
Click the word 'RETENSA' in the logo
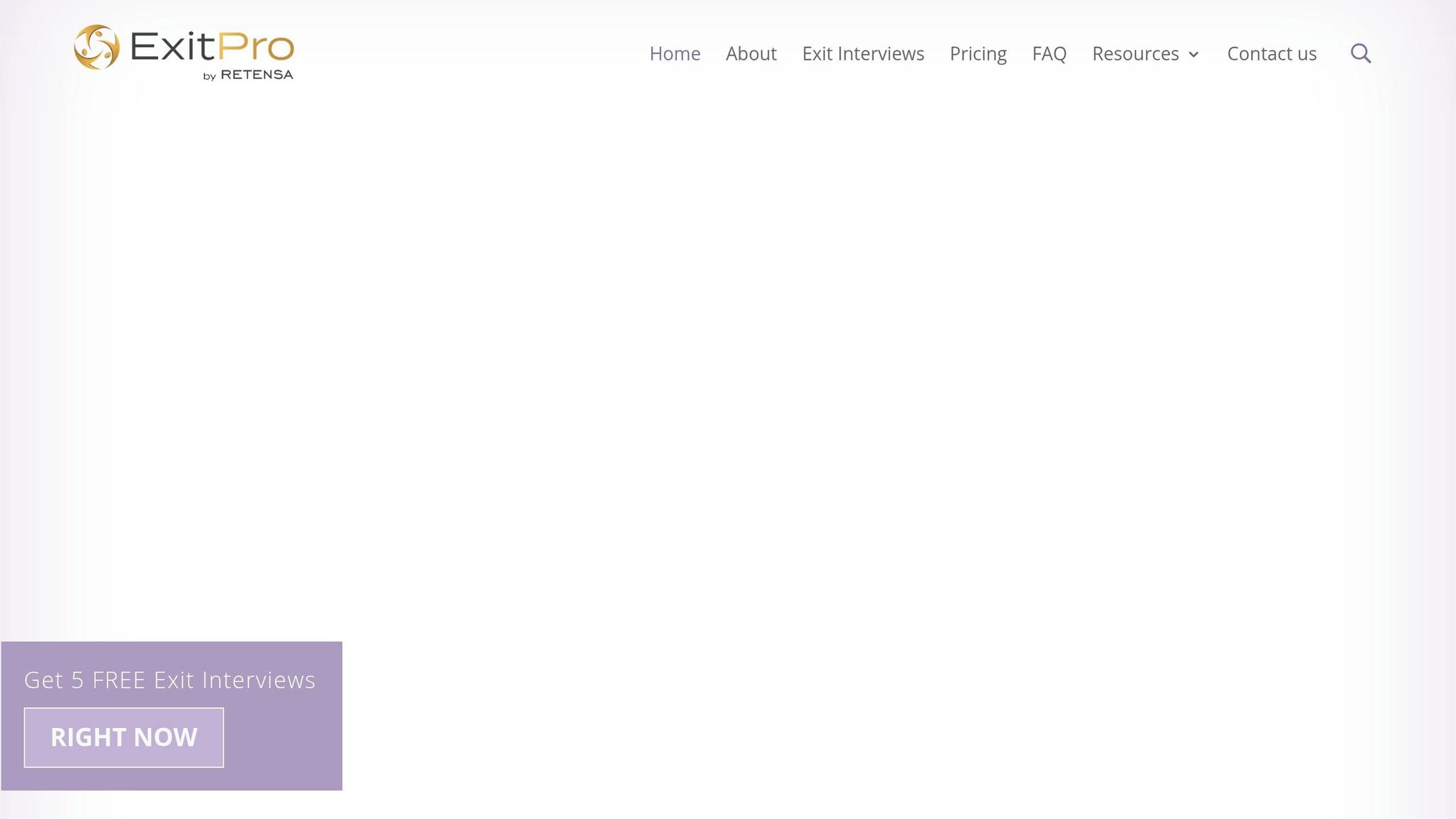click(x=257, y=75)
